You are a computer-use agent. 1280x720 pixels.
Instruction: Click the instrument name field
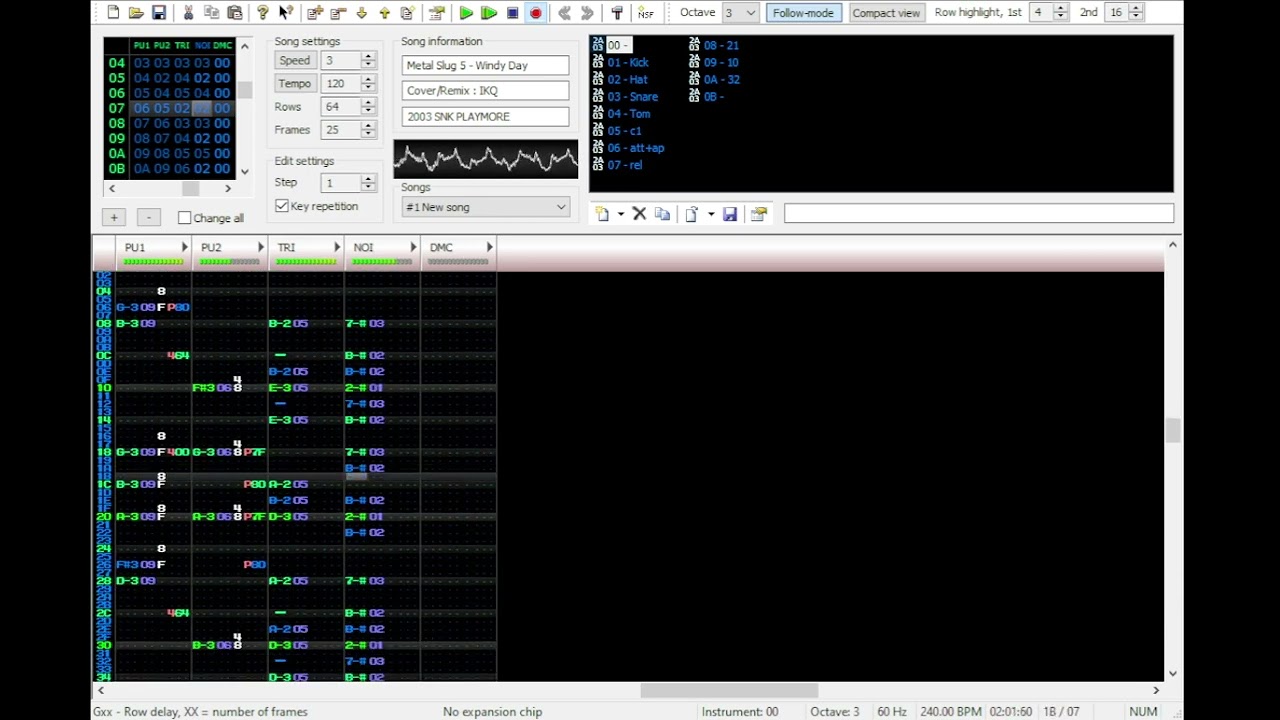tap(979, 213)
